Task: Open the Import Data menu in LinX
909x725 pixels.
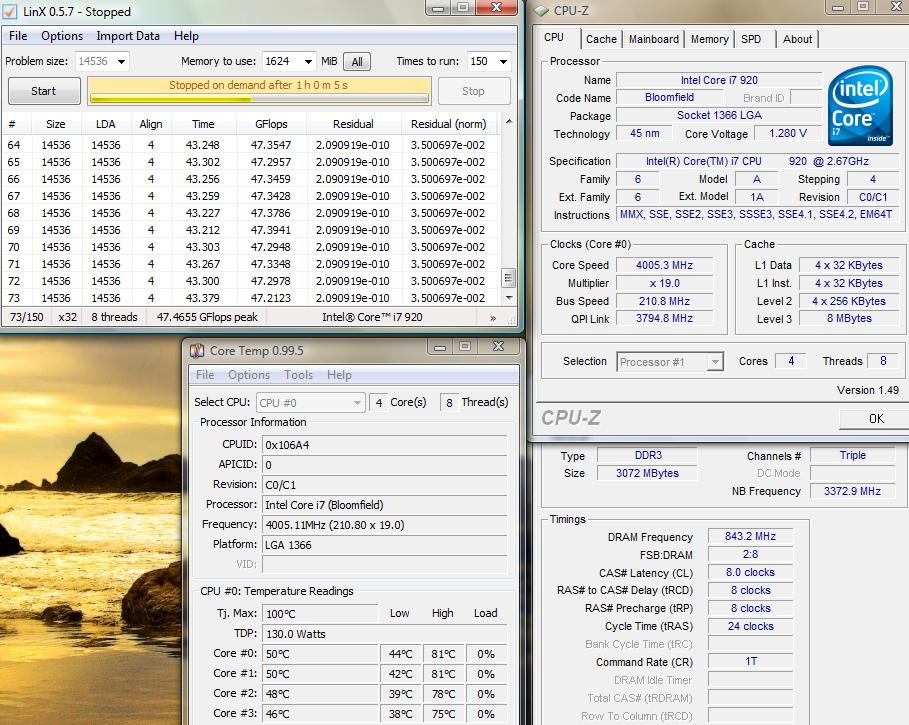Action: tap(127, 36)
